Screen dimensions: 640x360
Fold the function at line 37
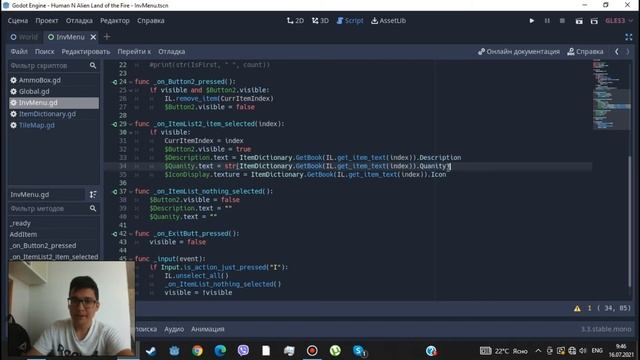tap(131, 191)
